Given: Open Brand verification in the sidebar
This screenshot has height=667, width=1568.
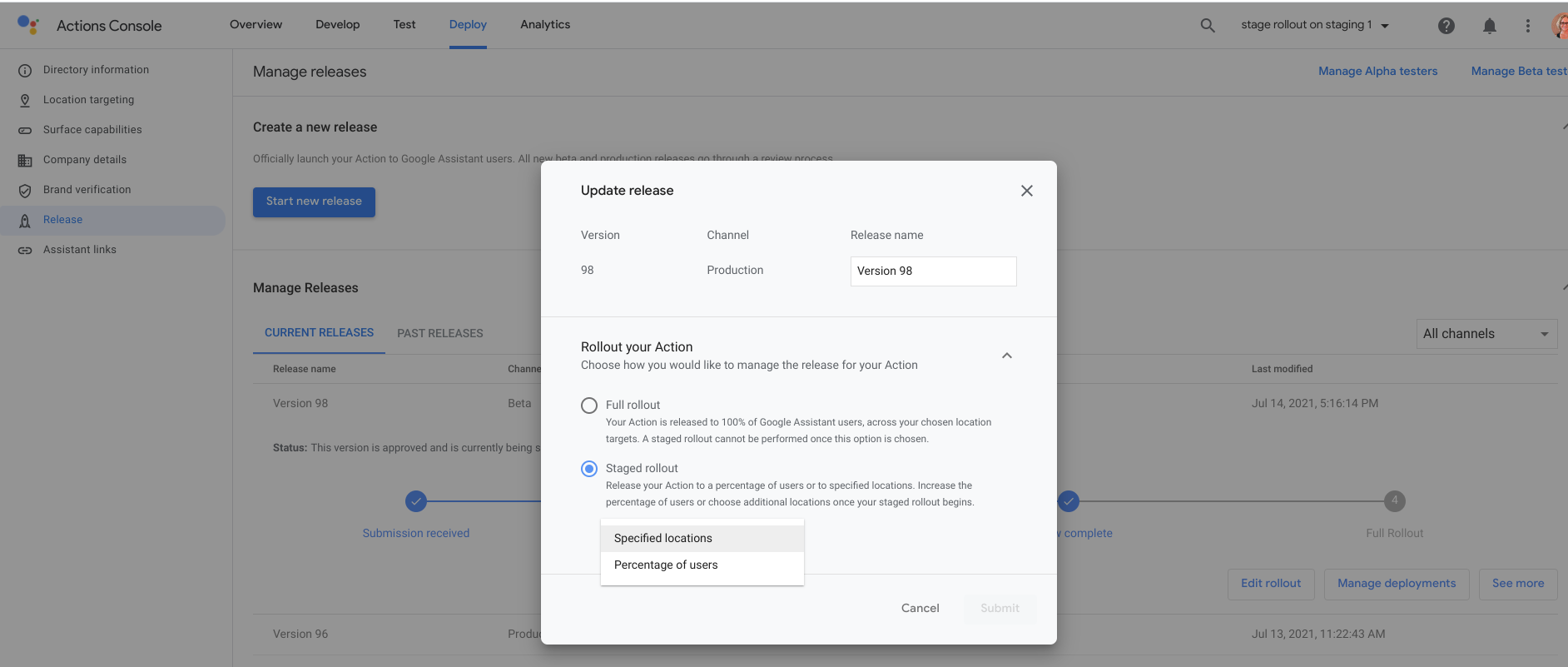Looking at the screenshot, I should [x=87, y=190].
